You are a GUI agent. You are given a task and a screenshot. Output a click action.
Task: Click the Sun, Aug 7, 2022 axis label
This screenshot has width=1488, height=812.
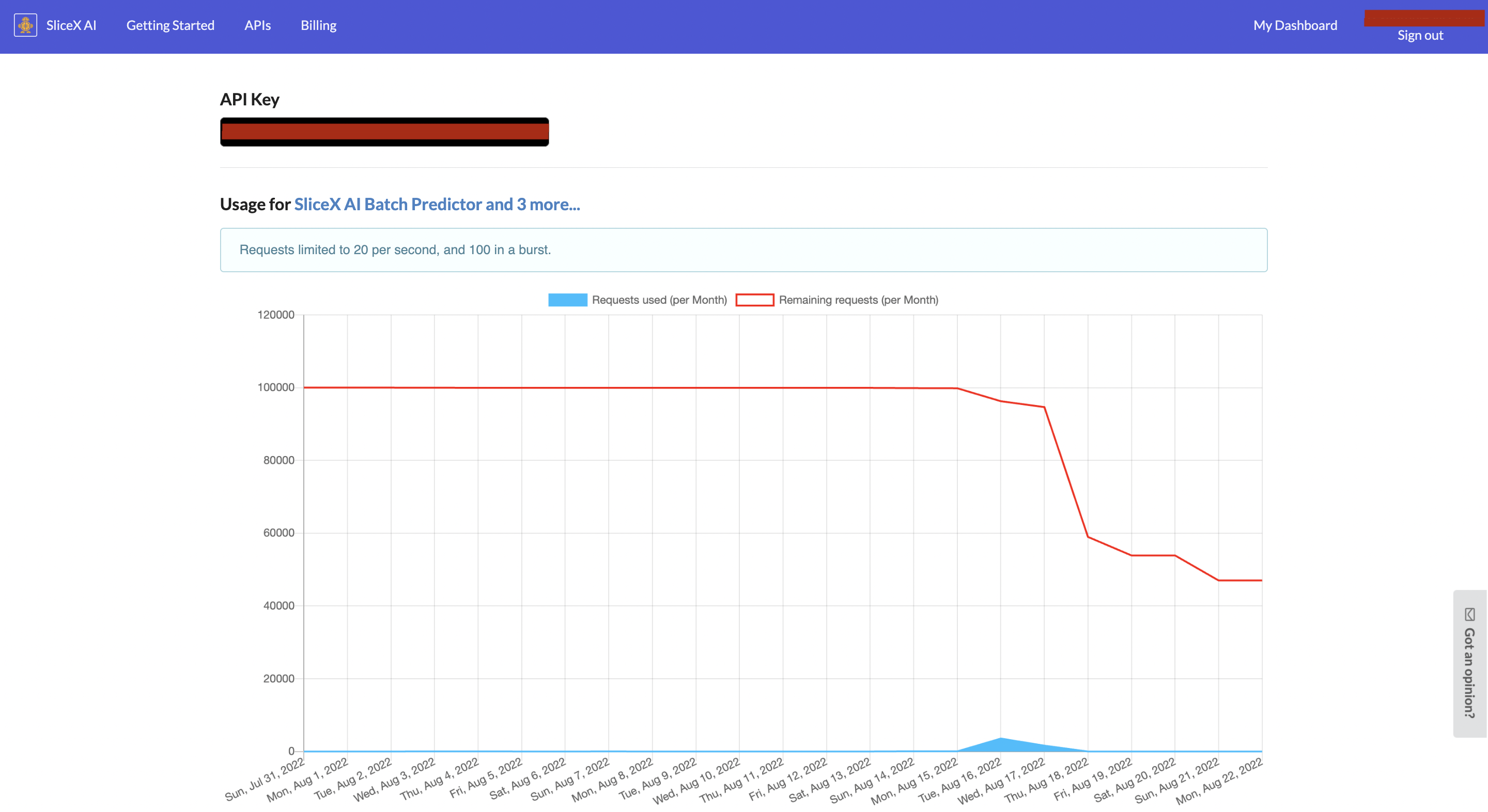click(570, 779)
